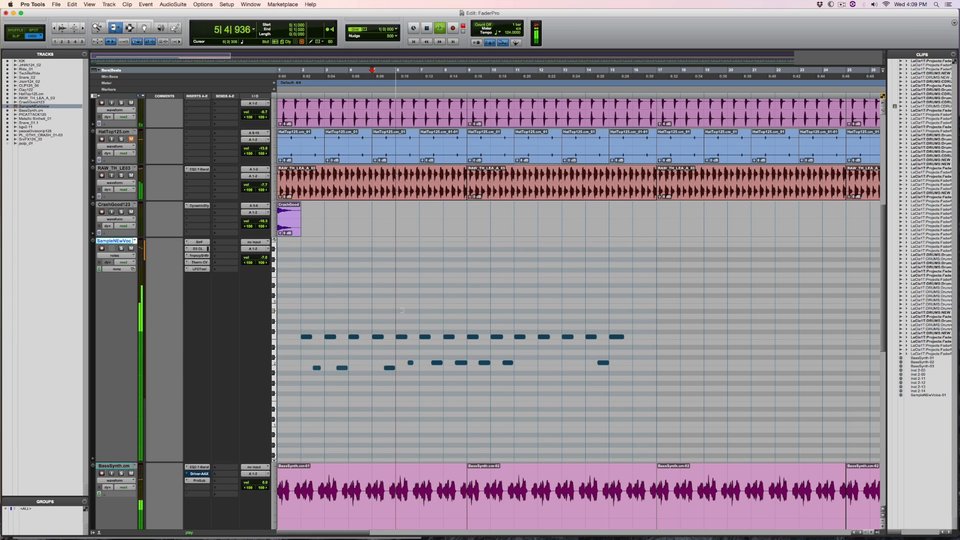The image size is (960, 540).
Task: Open the Setup menu
Action: (227, 4)
